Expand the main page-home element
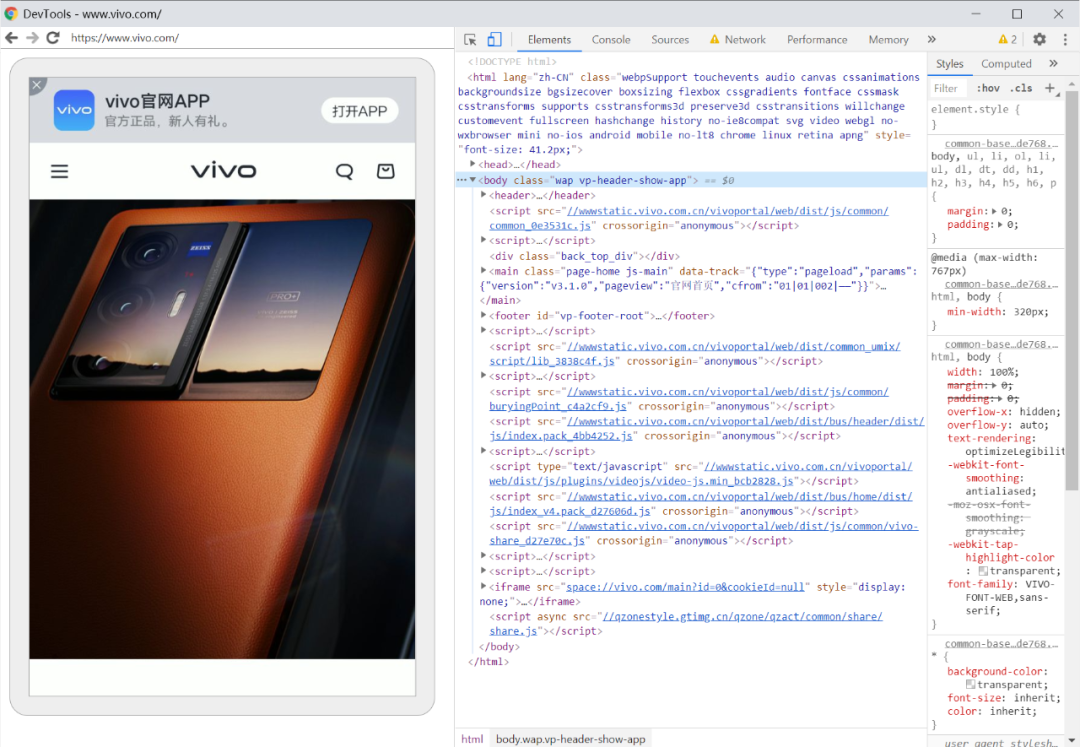This screenshot has width=1080, height=747. click(x=484, y=271)
